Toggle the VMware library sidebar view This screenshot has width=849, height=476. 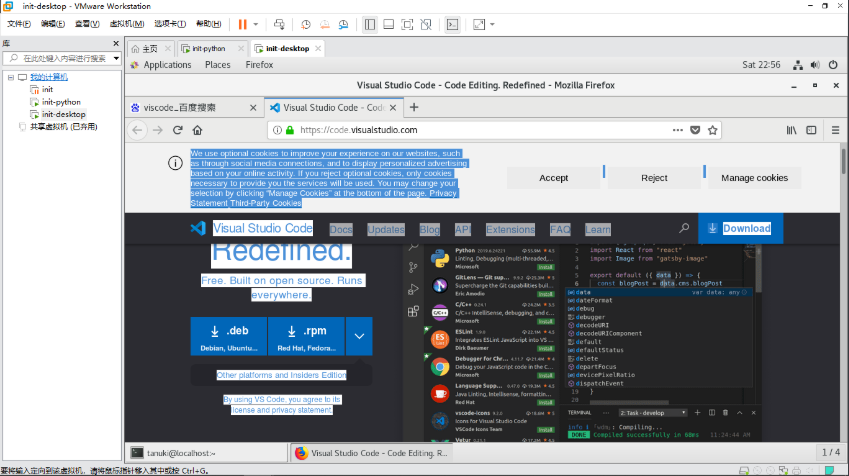pyautogui.click(x=370, y=24)
